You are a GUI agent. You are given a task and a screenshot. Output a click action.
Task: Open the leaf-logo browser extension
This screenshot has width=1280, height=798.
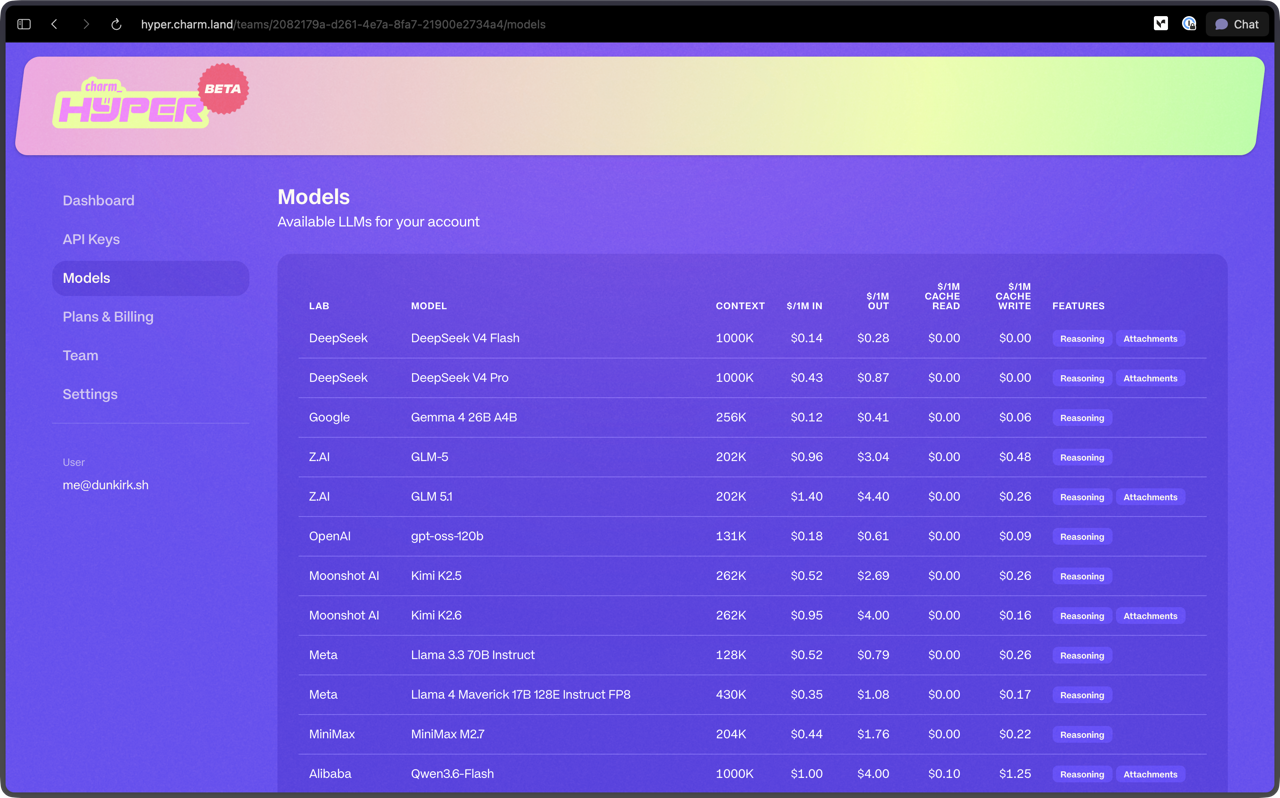tap(1160, 24)
